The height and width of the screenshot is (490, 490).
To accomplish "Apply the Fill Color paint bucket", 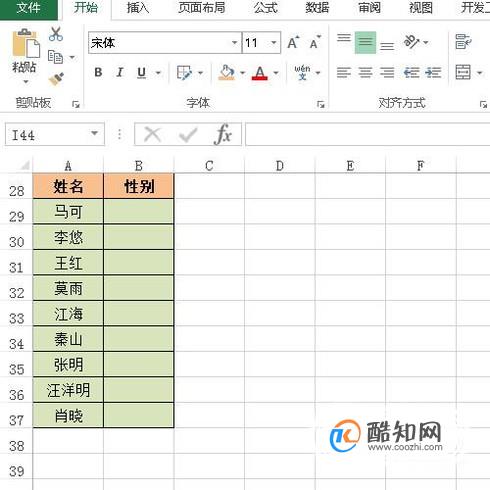I will (226, 72).
